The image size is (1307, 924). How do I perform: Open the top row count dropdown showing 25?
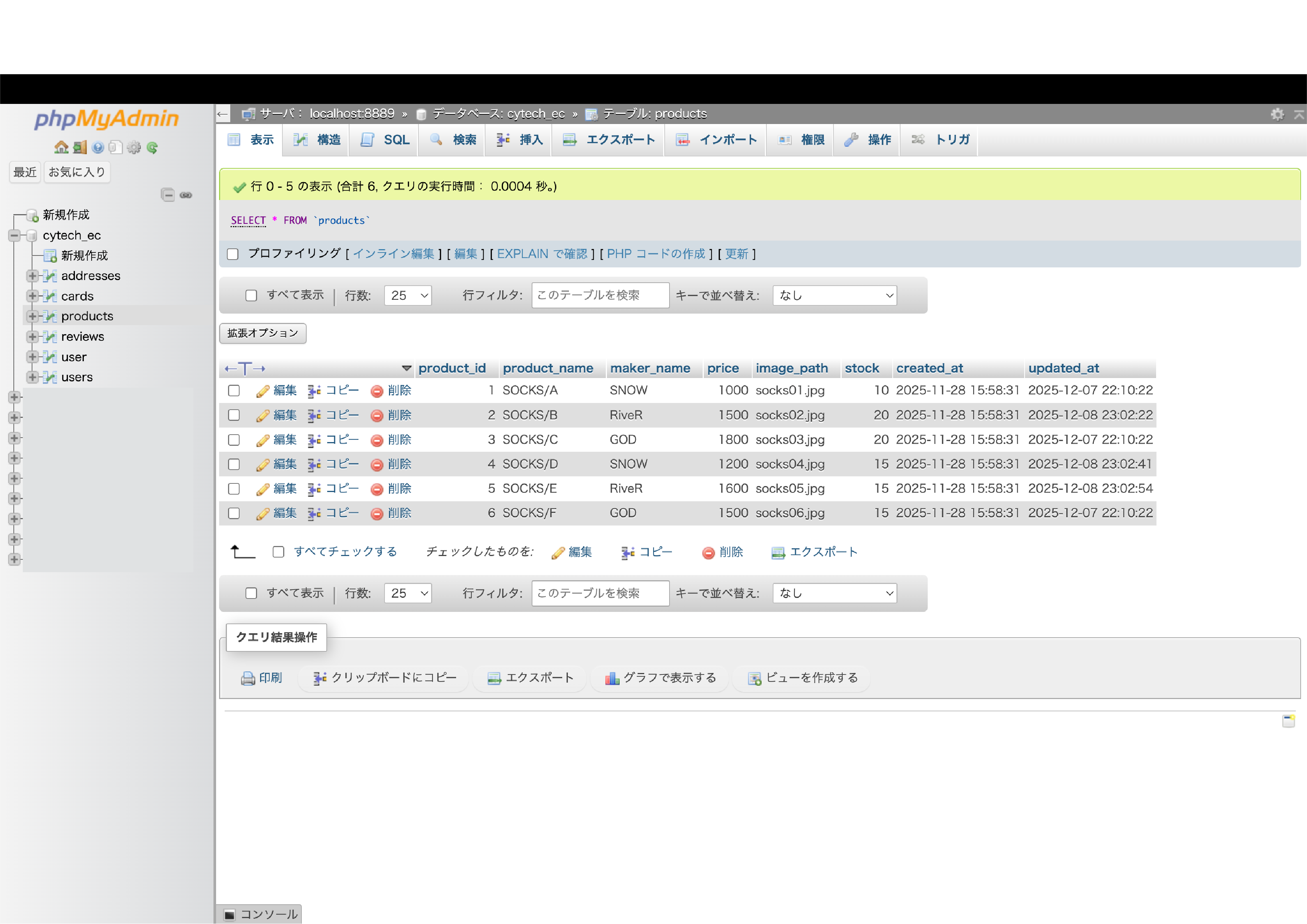coord(408,295)
